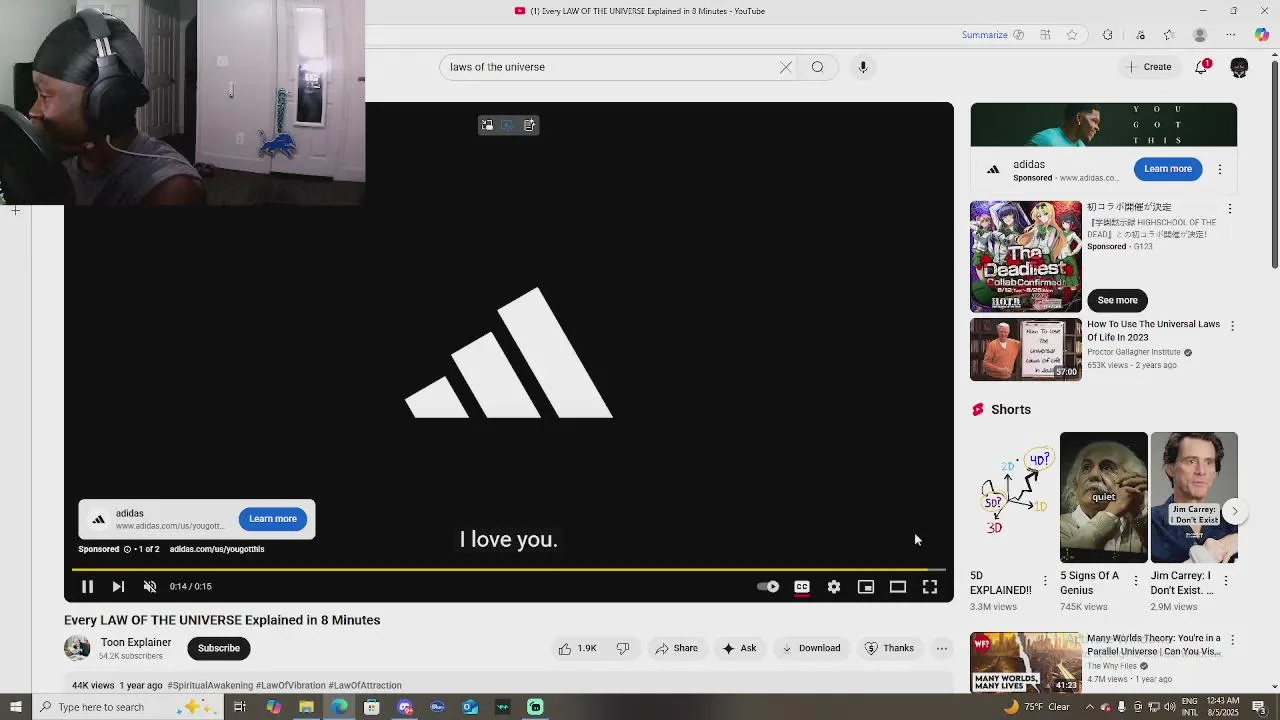The height and width of the screenshot is (720, 1280).
Task: Click the video progress bar
Action: [x=508, y=570]
